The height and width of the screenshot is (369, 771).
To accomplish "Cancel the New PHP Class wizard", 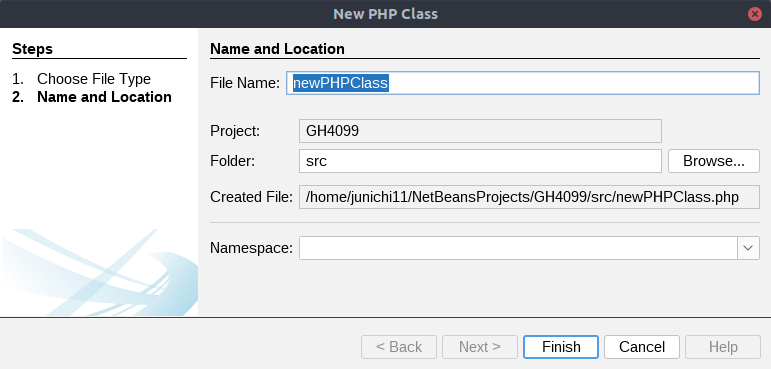I will tap(642, 347).
